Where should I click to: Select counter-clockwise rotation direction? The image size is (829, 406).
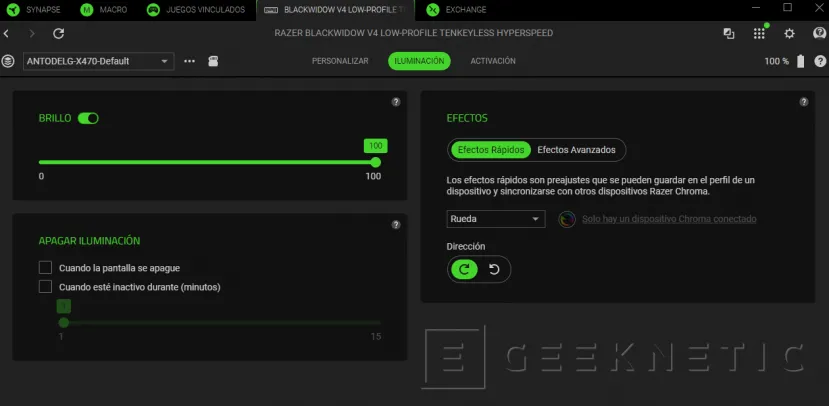[494, 269]
